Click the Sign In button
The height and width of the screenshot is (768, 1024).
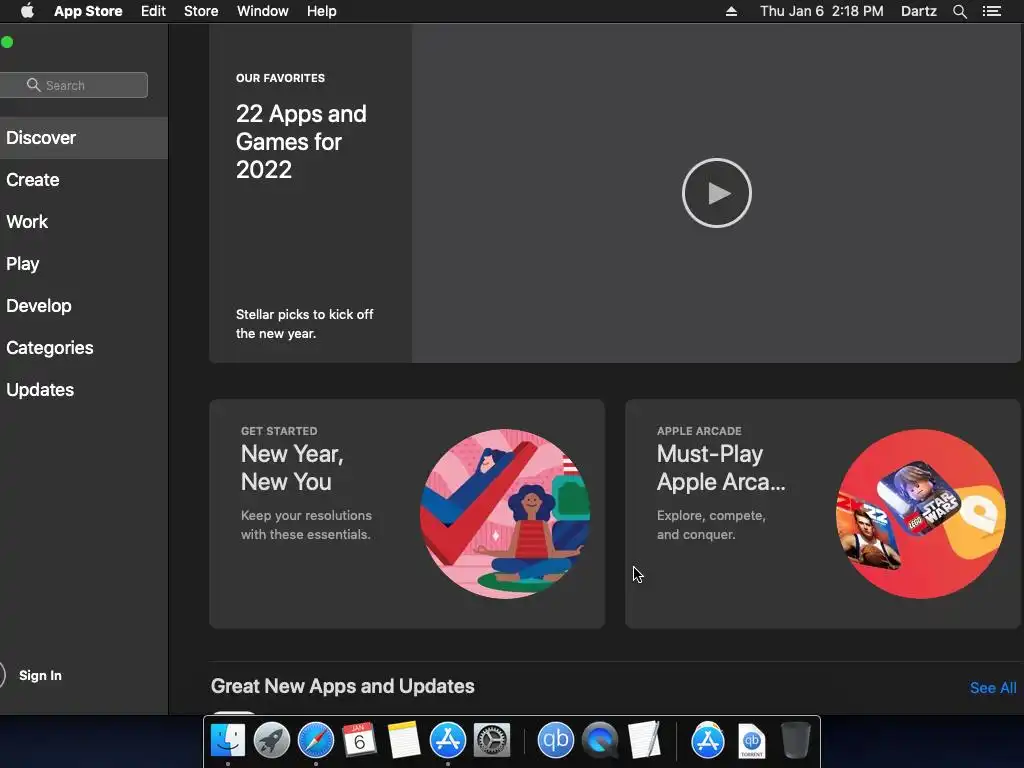(40, 675)
